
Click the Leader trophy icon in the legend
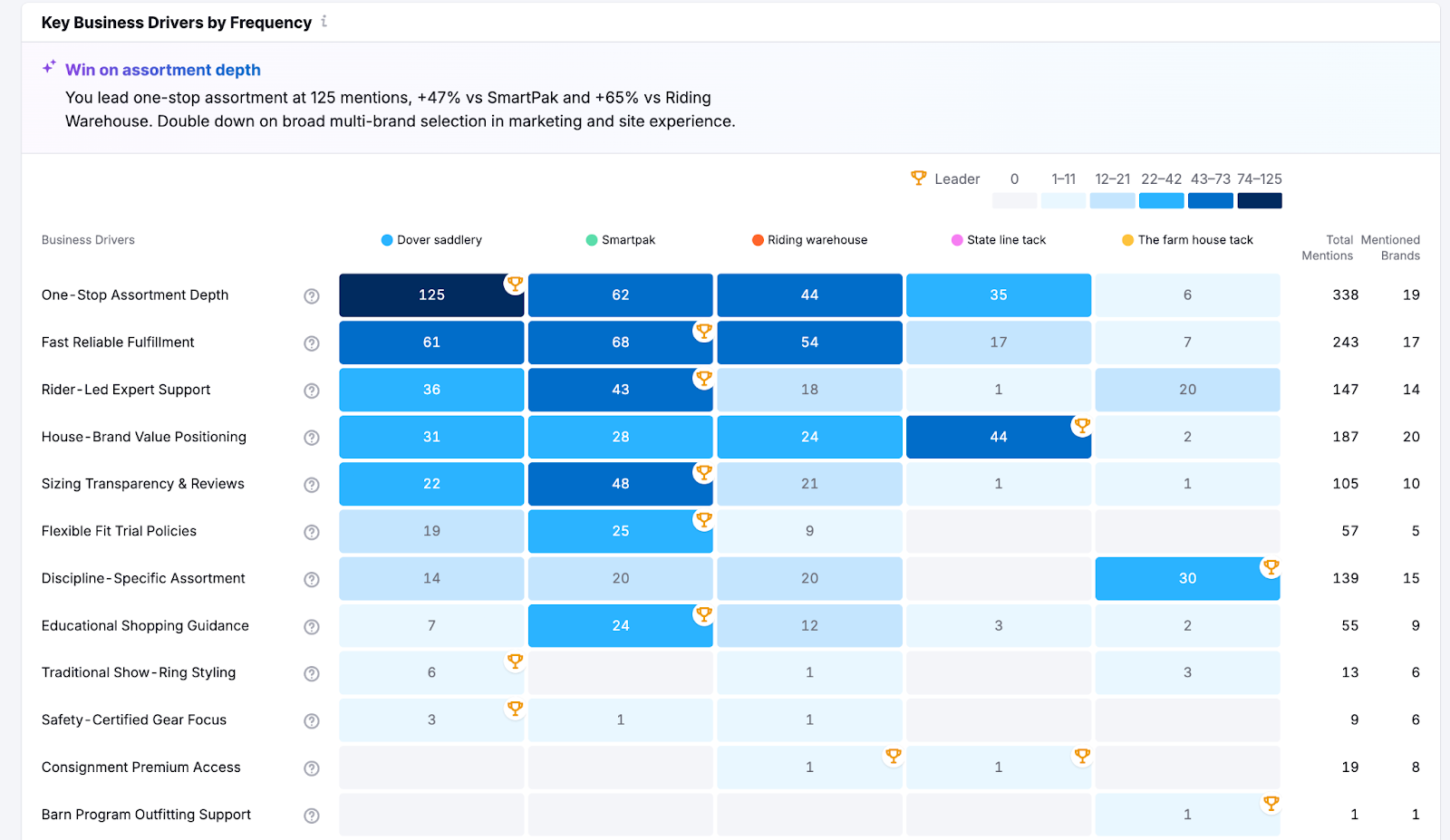918,179
